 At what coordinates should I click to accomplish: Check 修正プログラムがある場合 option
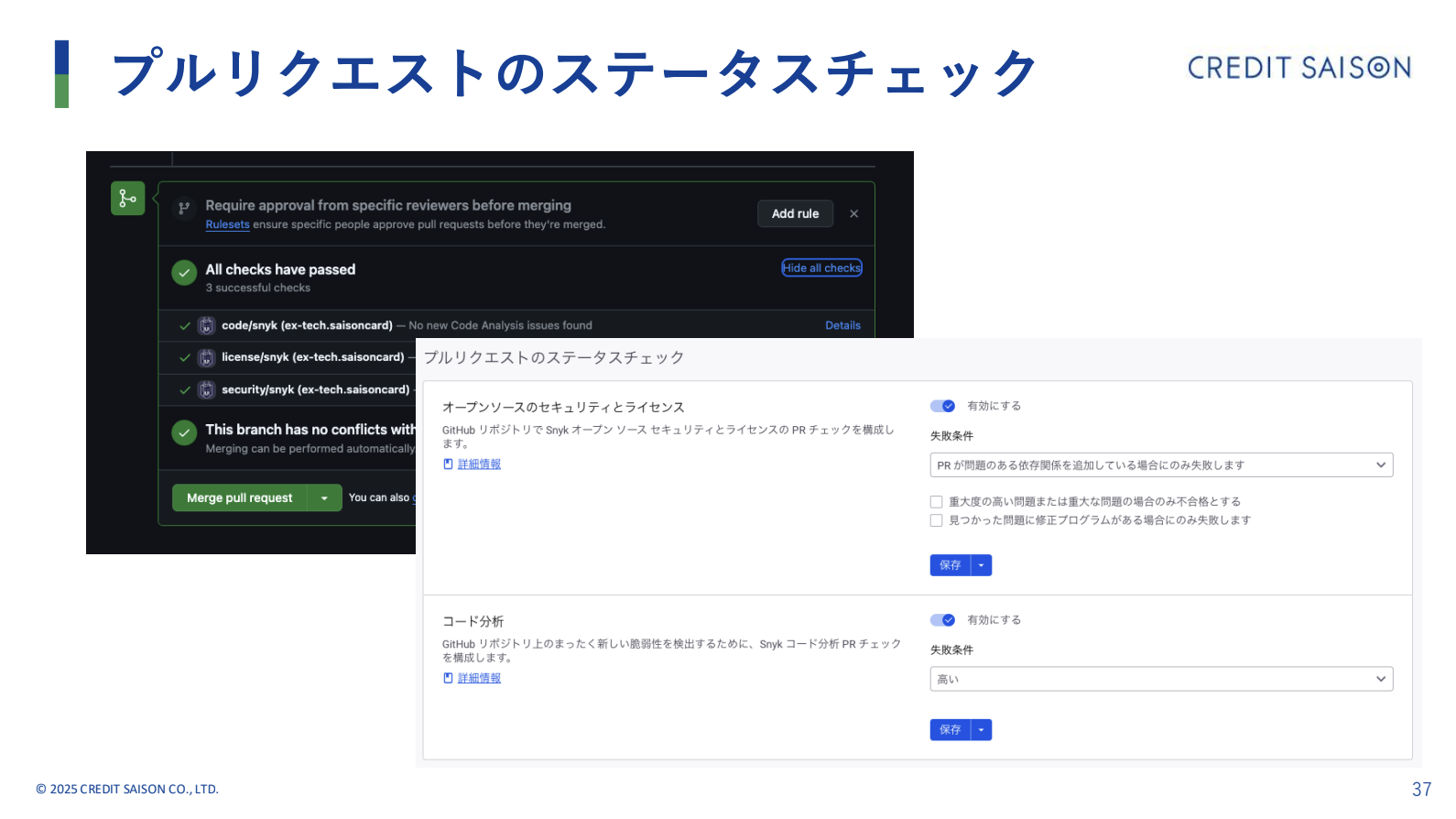pos(936,520)
